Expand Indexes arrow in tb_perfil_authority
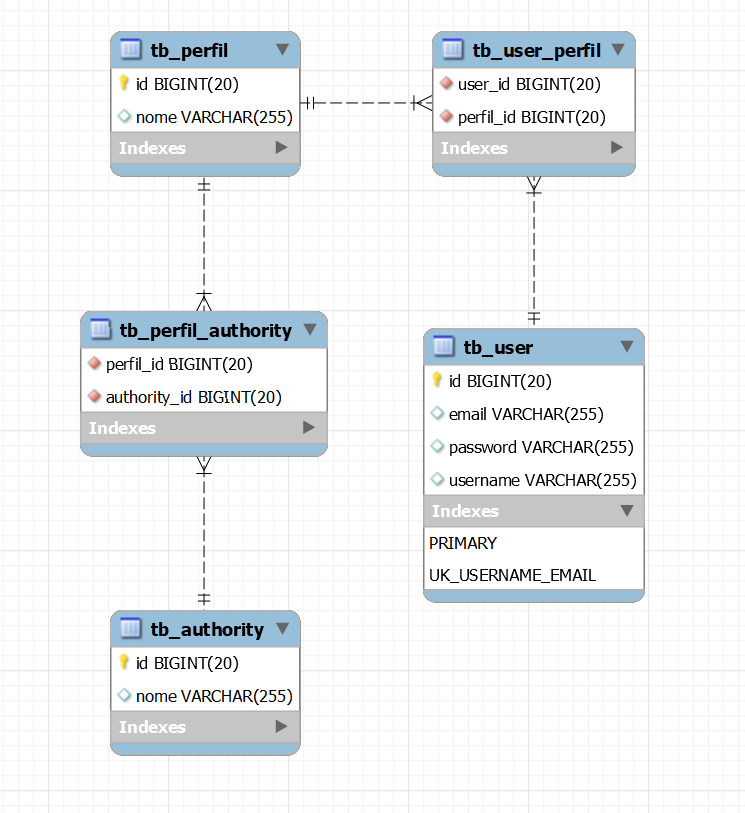 point(309,427)
